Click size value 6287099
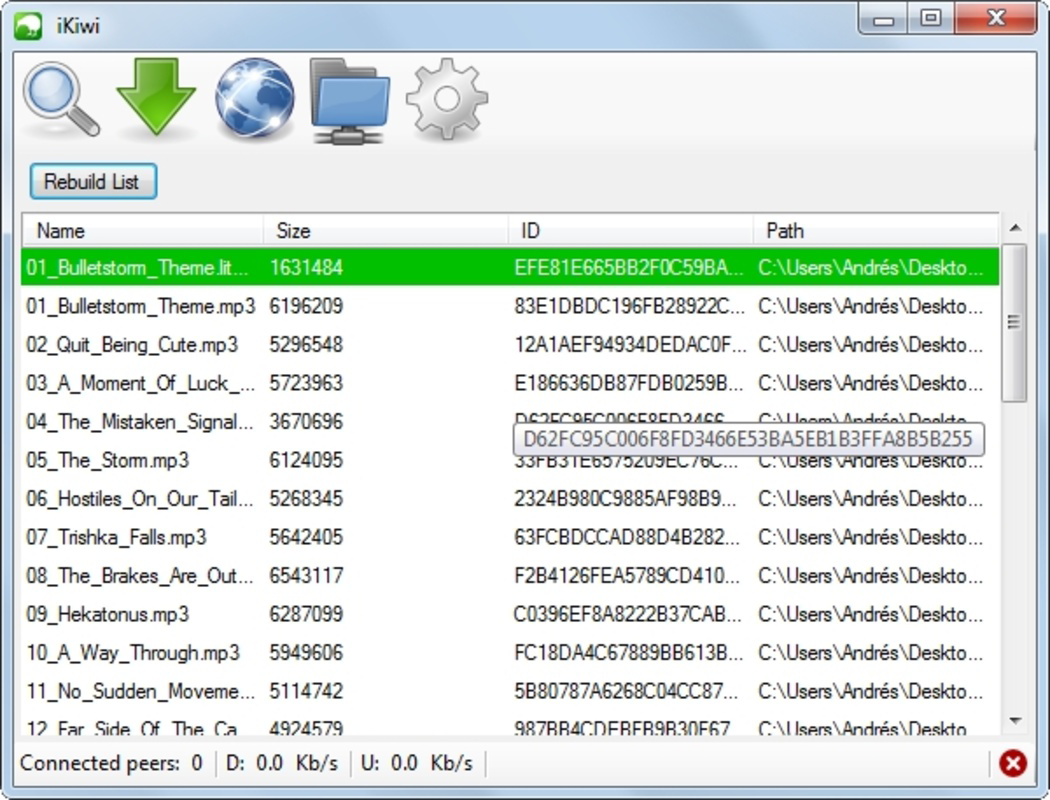This screenshot has width=1050, height=800. click(306, 615)
